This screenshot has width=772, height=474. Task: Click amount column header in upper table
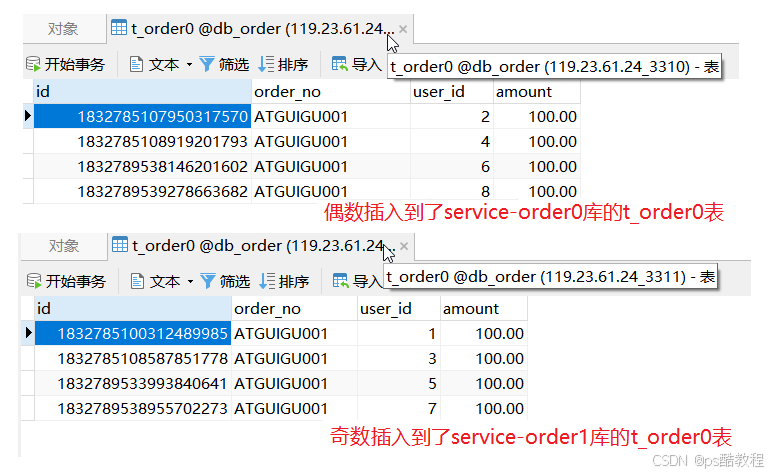(537, 92)
